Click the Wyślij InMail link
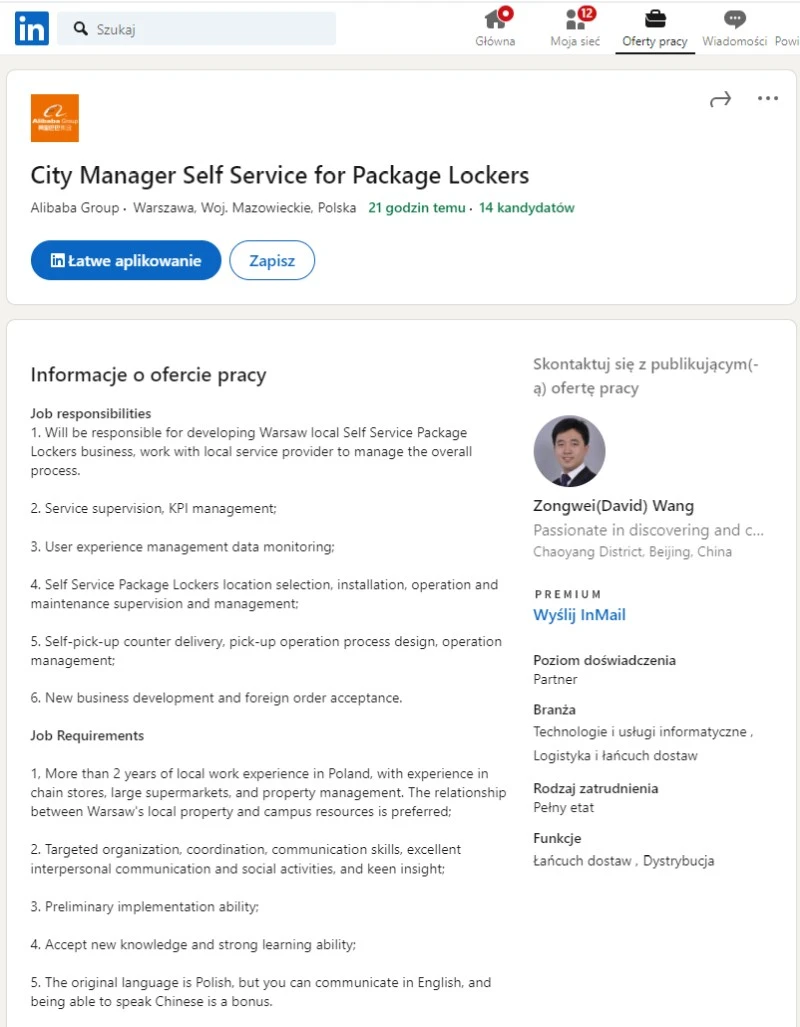 click(x=579, y=615)
